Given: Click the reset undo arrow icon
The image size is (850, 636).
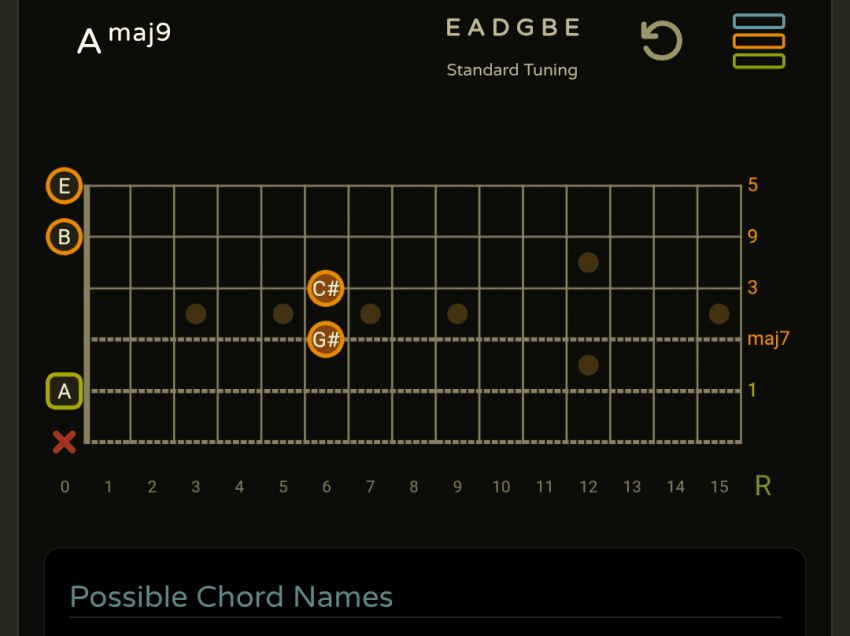Looking at the screenshot, I should pos(660,41).
